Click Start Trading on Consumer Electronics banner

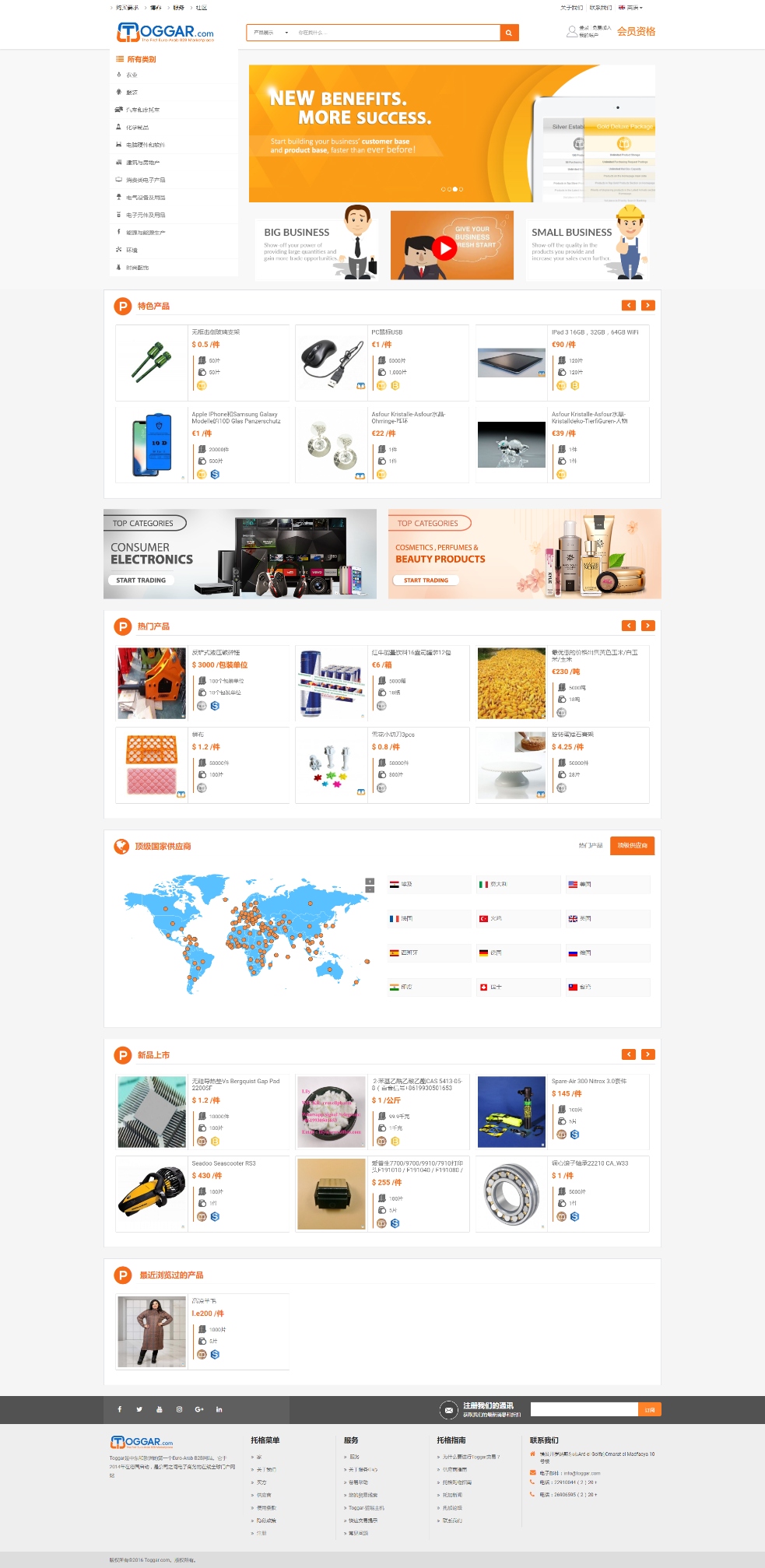(x=141, y=581)
